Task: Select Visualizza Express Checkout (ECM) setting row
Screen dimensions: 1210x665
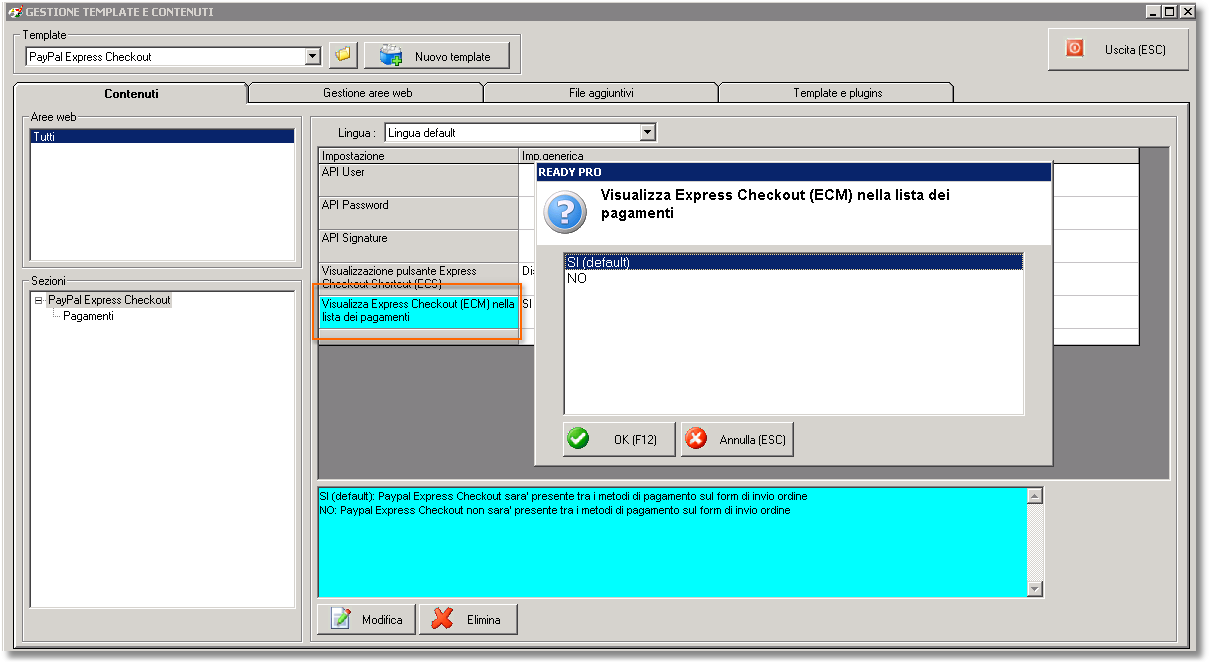Action: (418, 312)
